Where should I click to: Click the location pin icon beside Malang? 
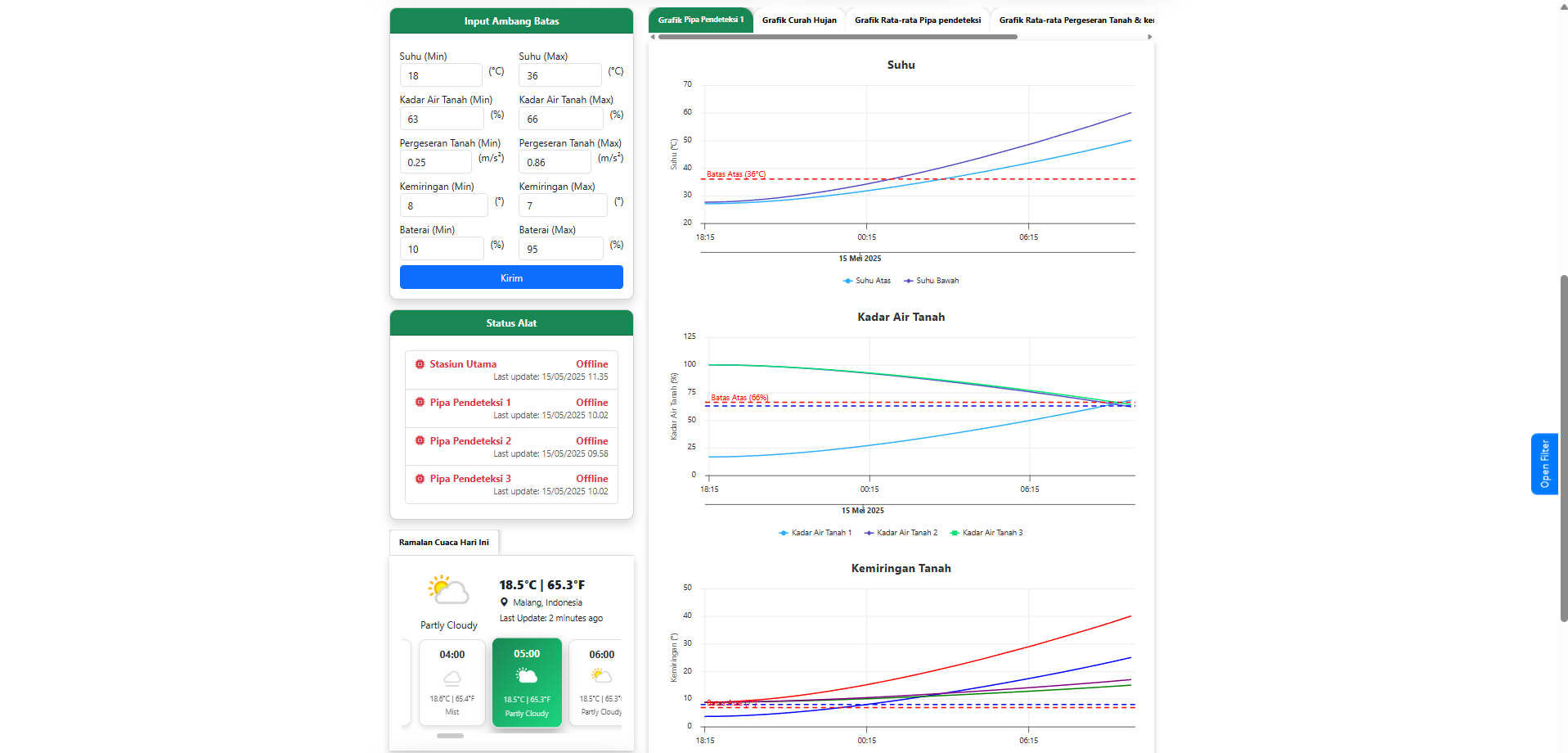(505, 602)
